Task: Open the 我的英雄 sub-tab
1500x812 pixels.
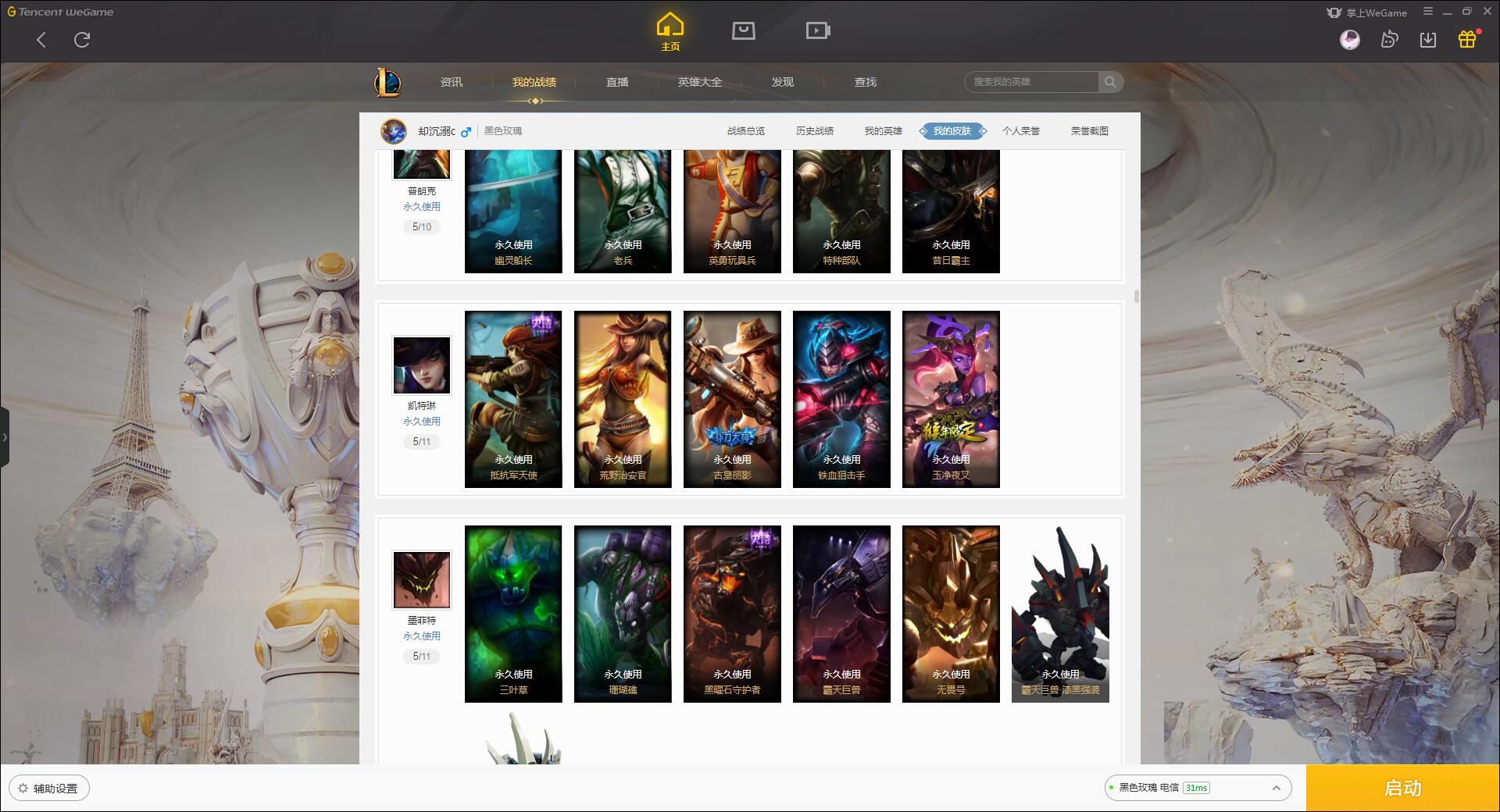Action: point(884,131)
